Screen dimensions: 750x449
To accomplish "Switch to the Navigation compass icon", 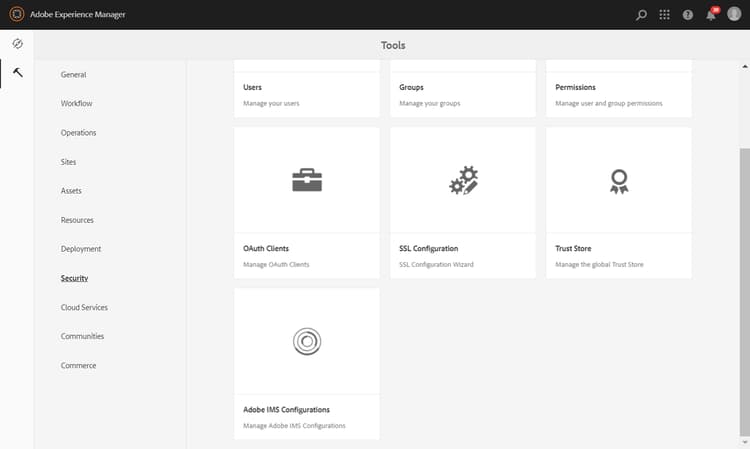I will pos(18,44).
